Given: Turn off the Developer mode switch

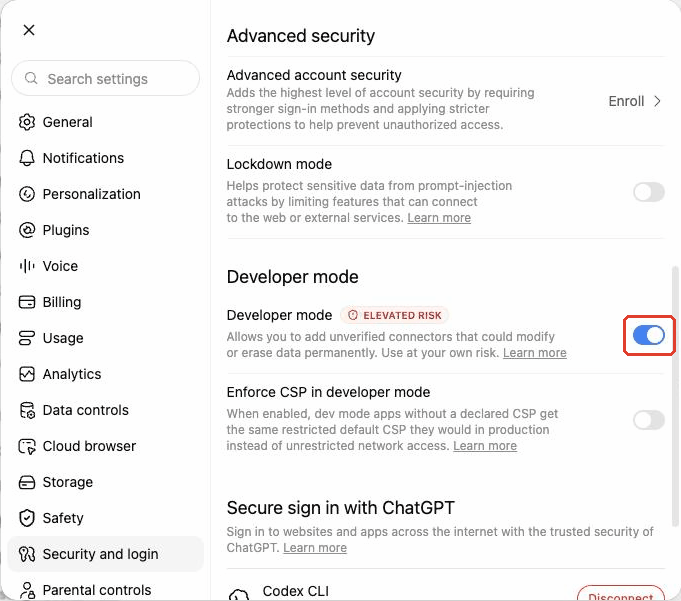Looking at the screenshot, I should 648,335.
